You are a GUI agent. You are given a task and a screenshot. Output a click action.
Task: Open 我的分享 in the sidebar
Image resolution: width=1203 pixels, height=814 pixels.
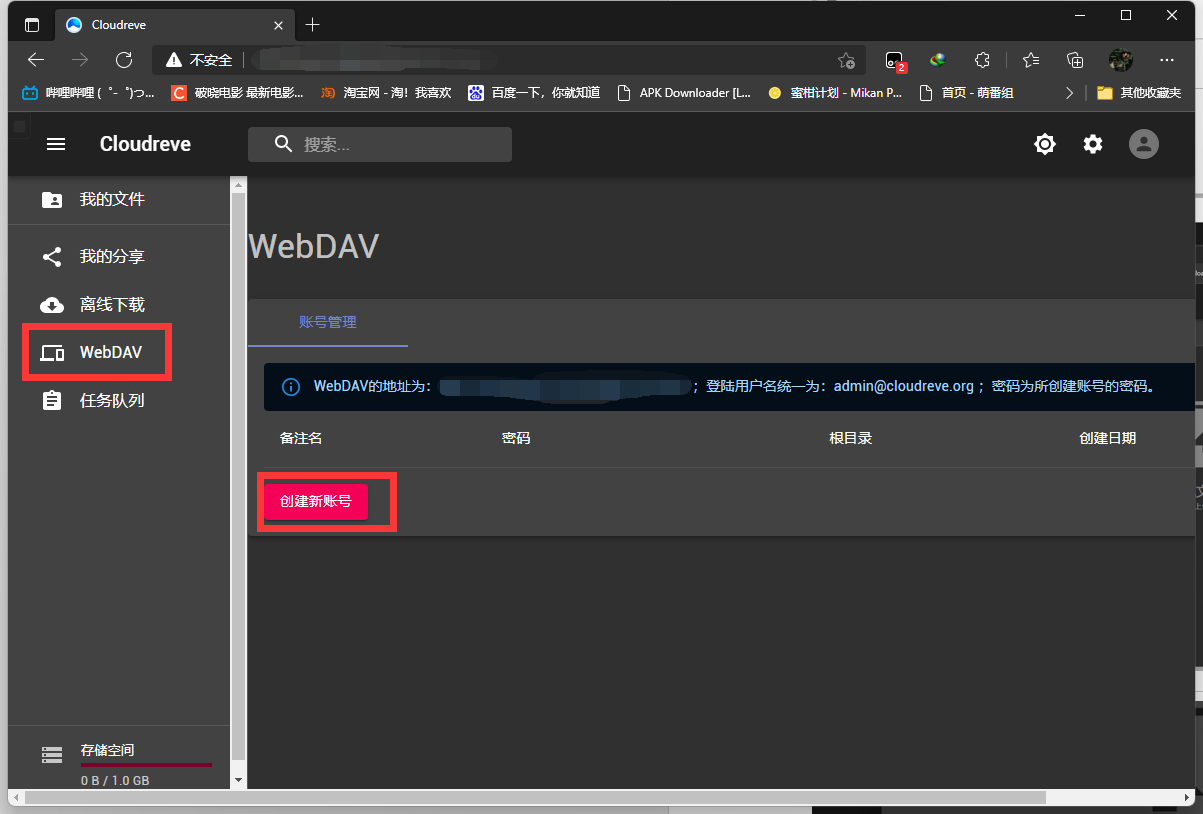pos(119,257)
